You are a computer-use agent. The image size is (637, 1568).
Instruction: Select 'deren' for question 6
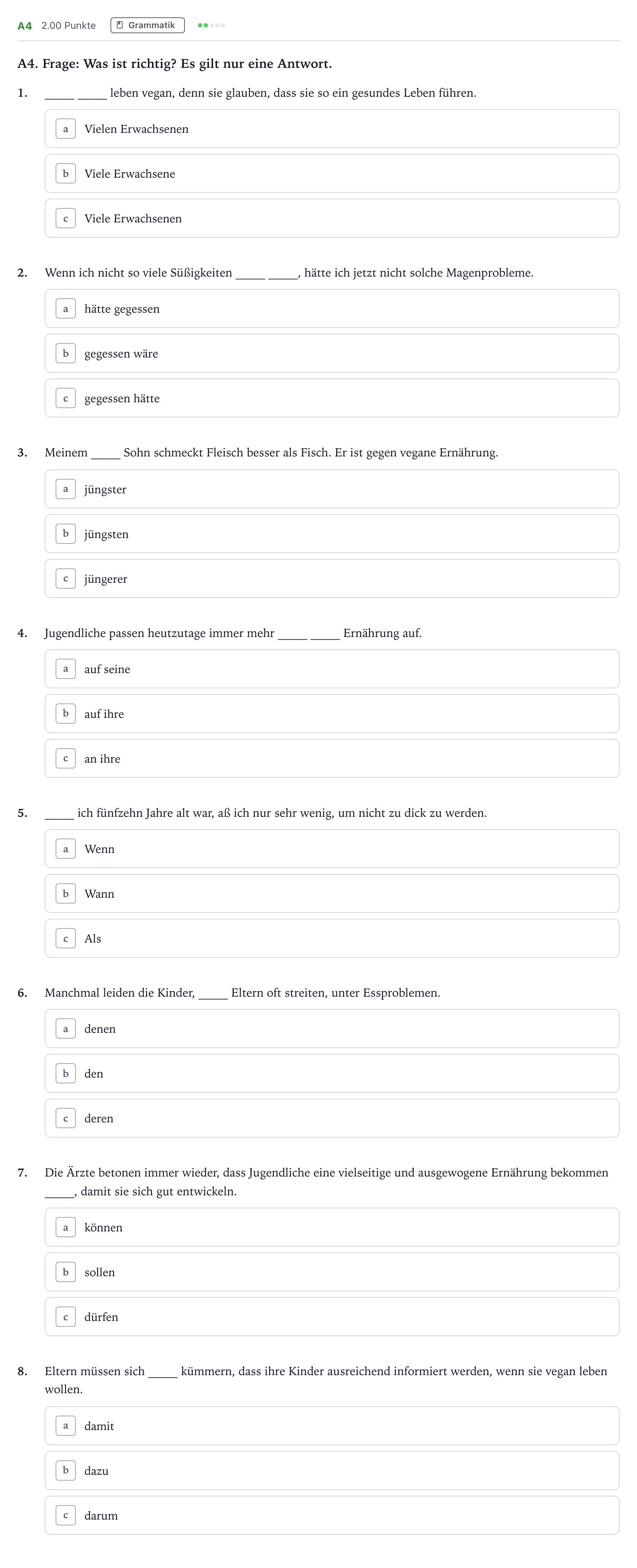(331, 1118)
